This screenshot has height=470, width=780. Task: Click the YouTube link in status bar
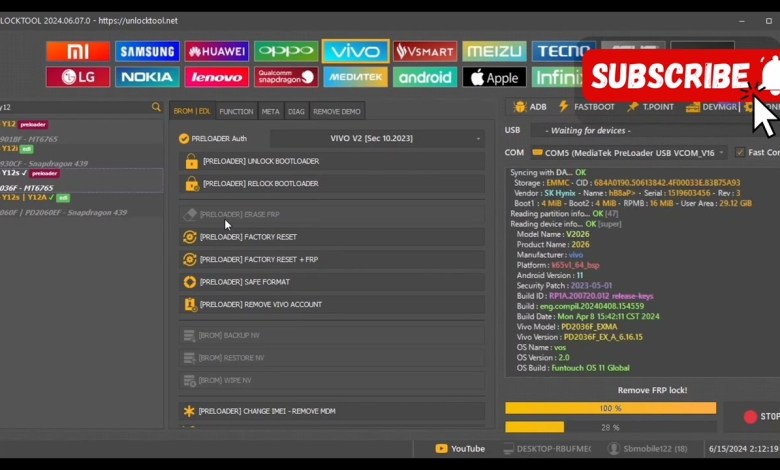(460, 449)
